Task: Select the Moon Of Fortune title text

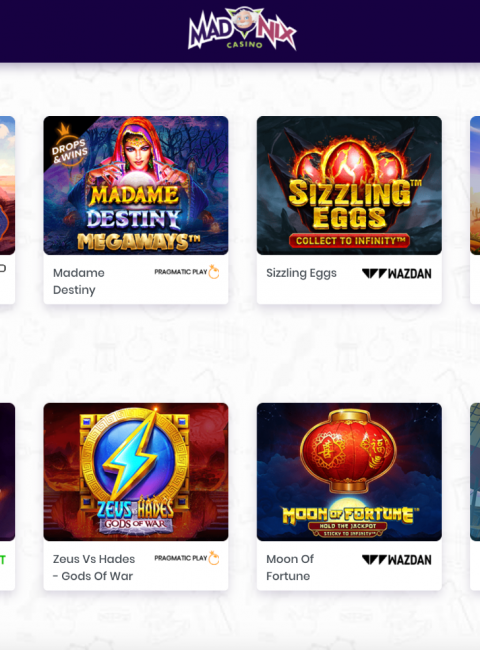Action: pos(290,568)
